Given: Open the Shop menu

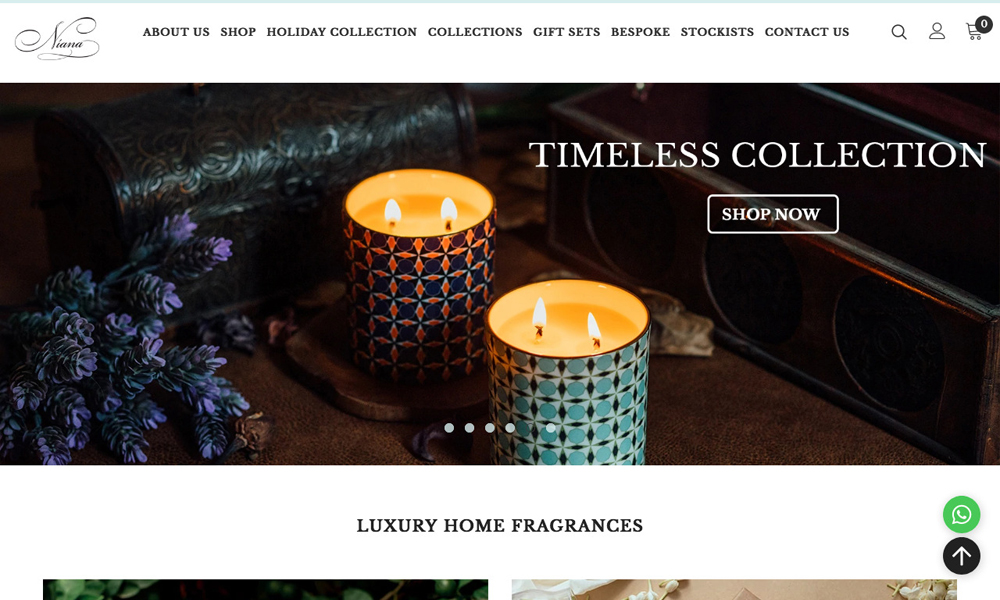Looking at the screenshot, I should point(238,32).
